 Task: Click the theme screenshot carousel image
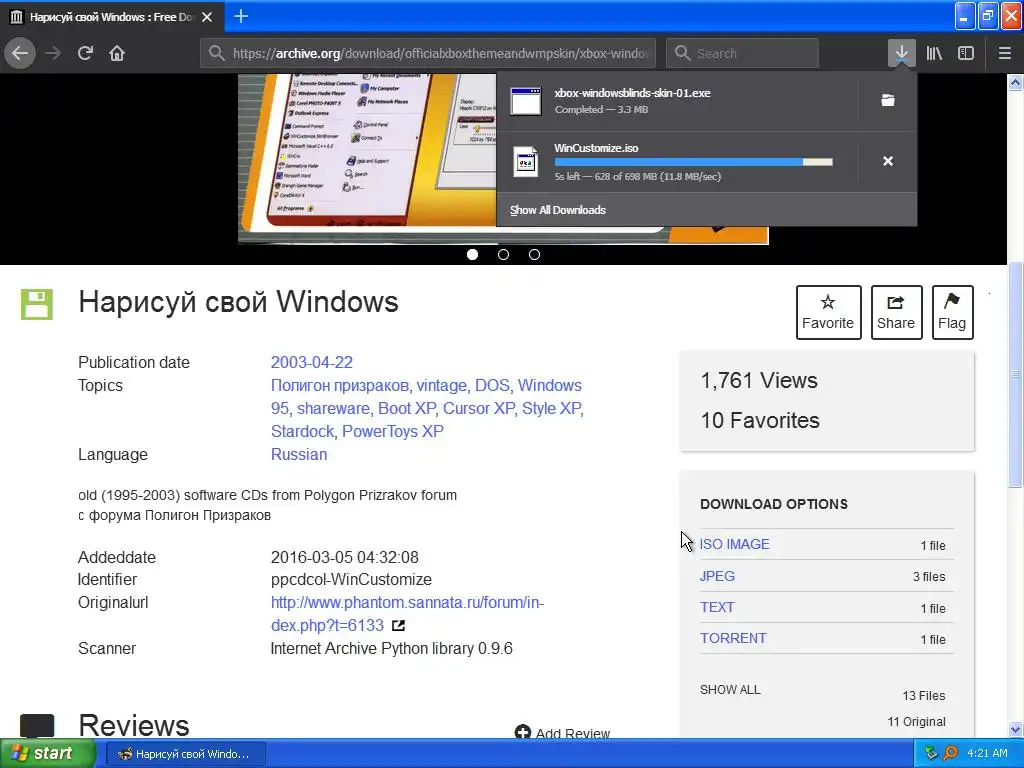click(367, 159)
